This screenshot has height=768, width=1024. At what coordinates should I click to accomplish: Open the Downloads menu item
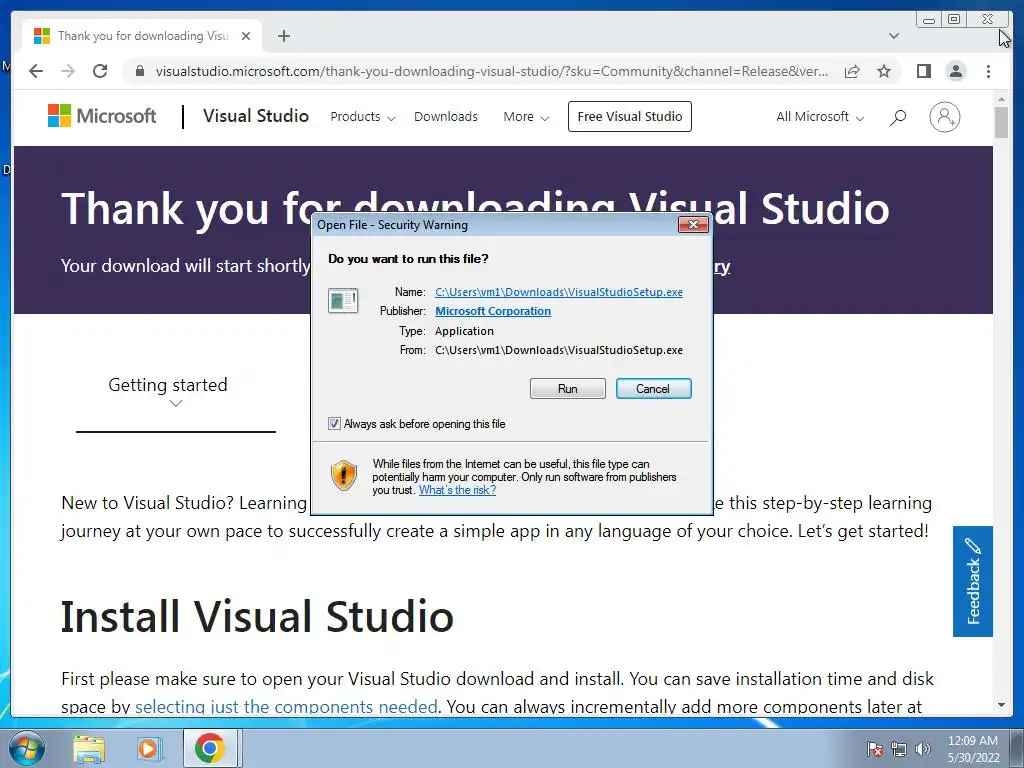coord(446,117)
